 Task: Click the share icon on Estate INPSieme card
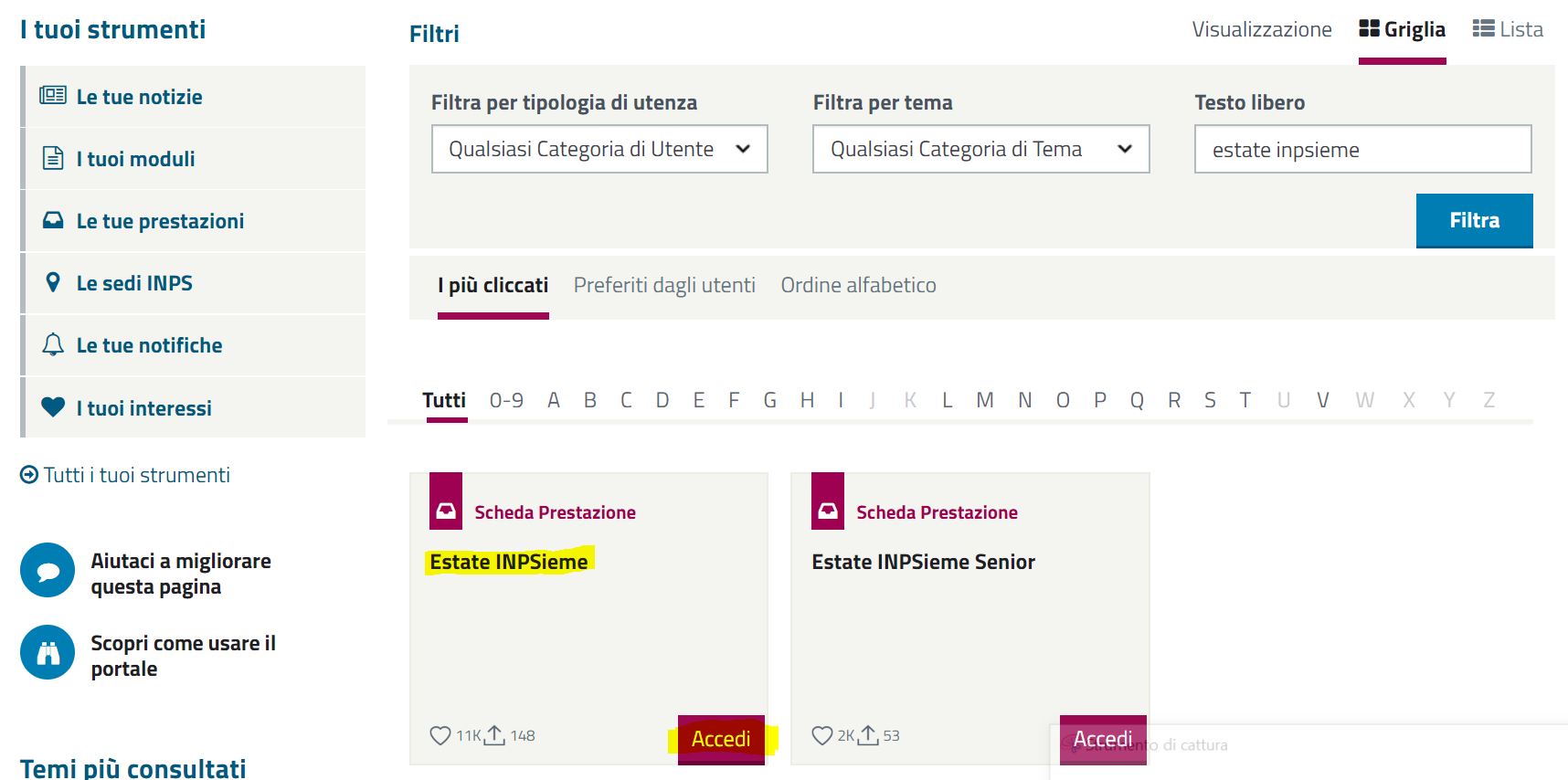(494, 734)
